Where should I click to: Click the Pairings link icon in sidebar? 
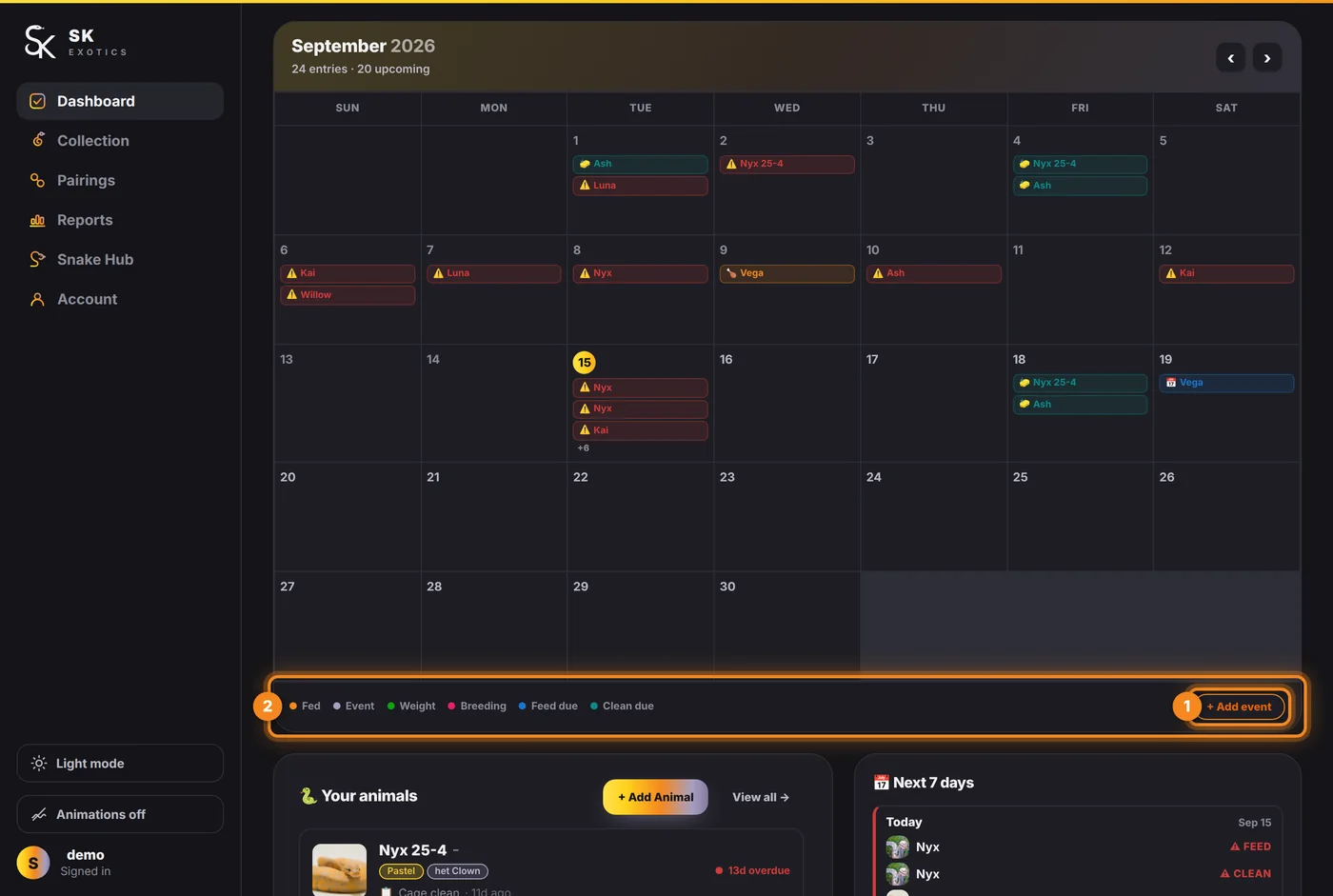[37, 180]
